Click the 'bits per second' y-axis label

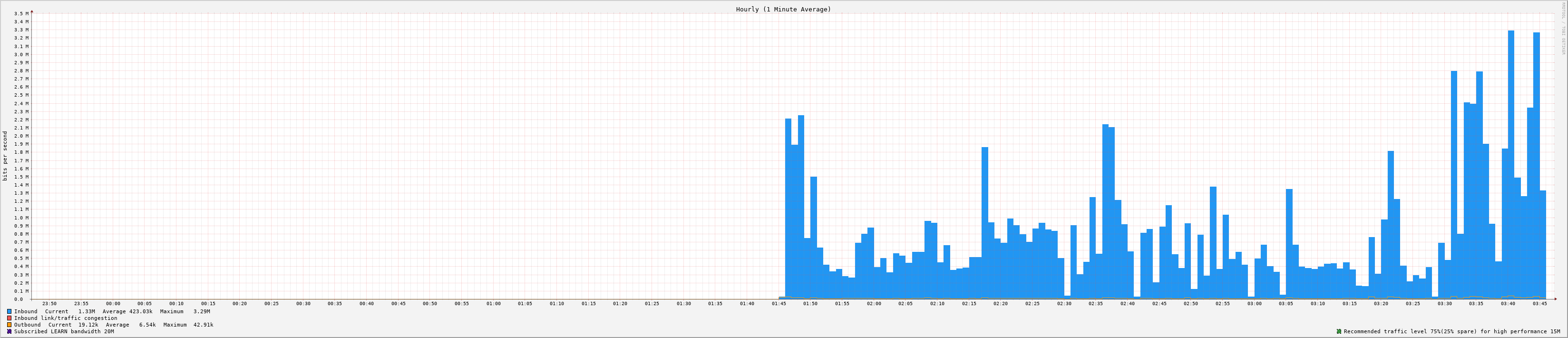click(6, 155)
